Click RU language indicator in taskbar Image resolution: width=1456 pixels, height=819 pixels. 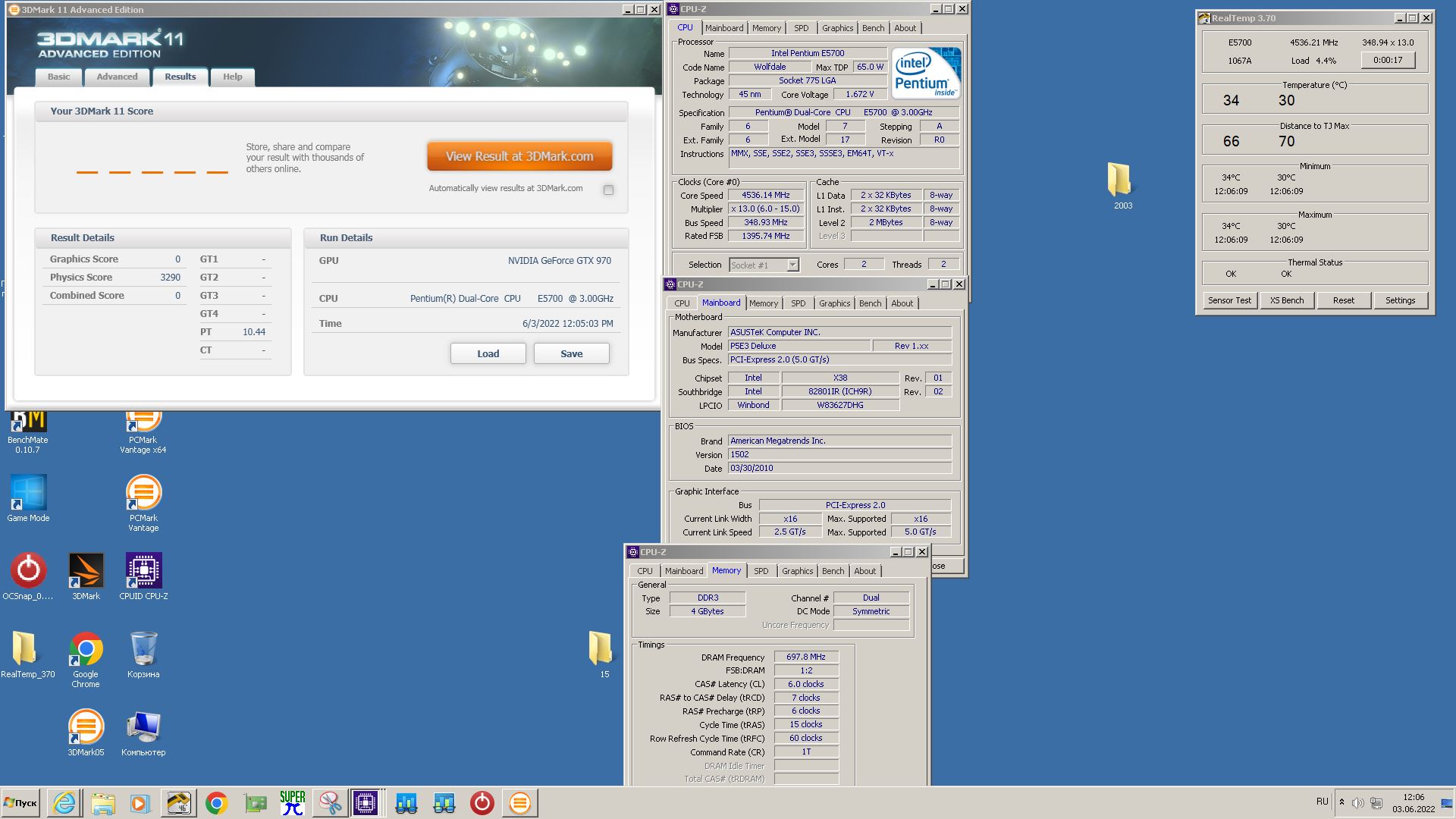(1322, 802)
